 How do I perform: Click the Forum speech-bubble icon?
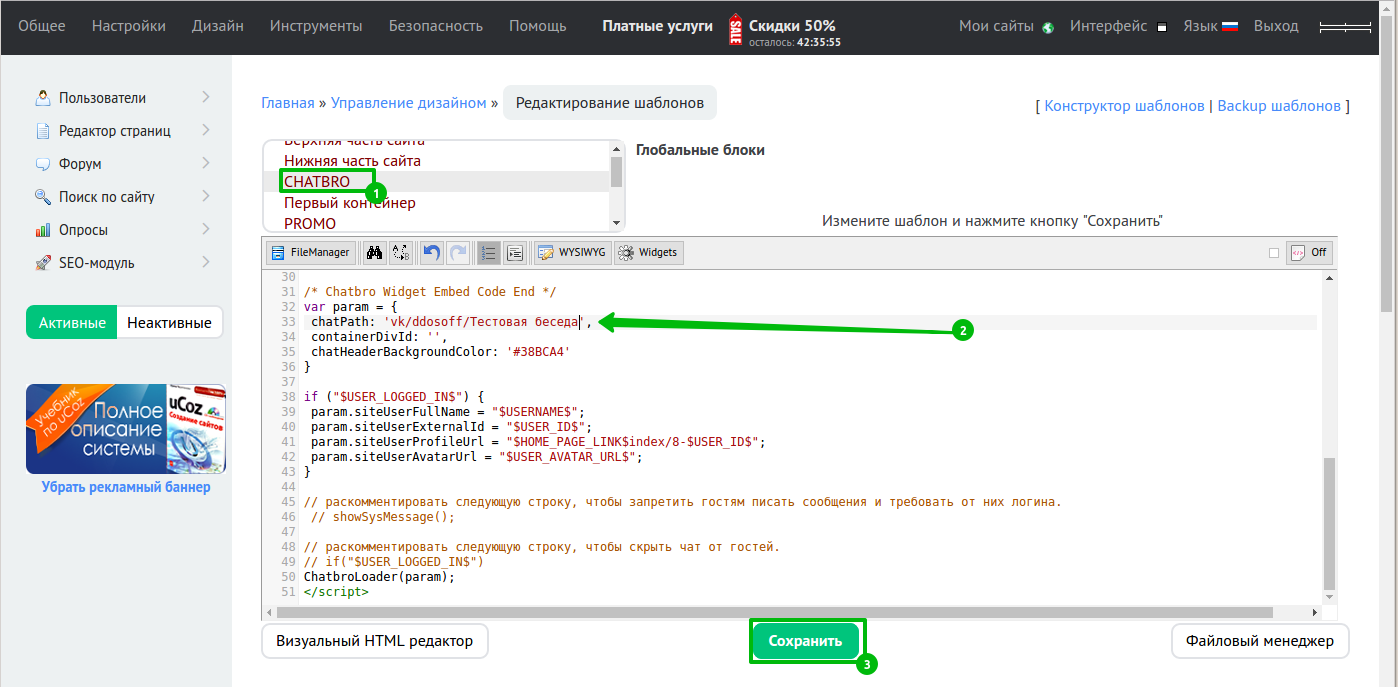43,164
